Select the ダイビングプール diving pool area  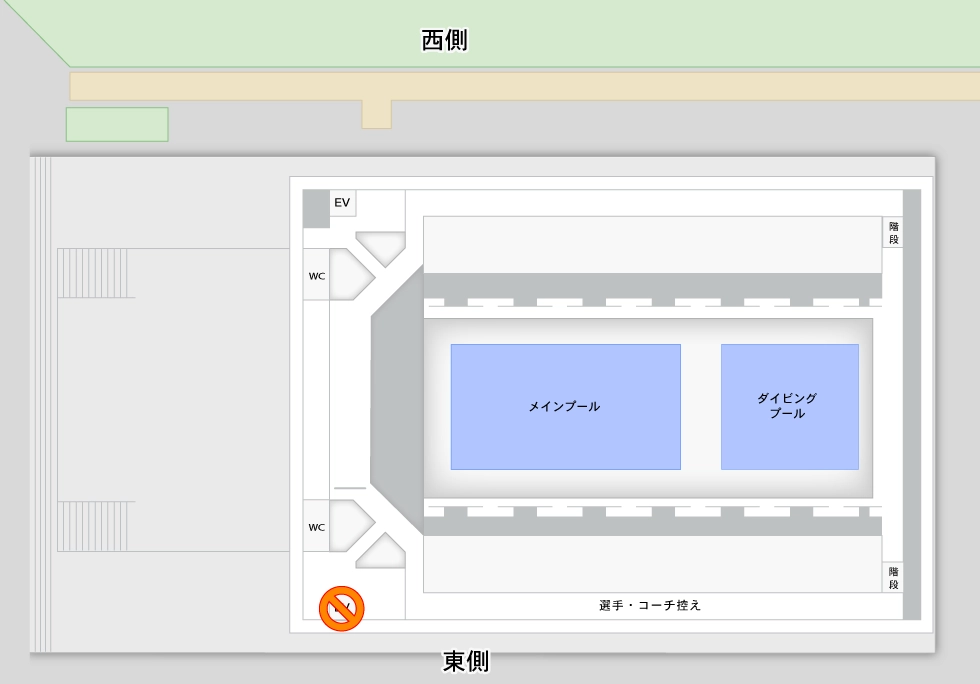click(x=789, y=407)
